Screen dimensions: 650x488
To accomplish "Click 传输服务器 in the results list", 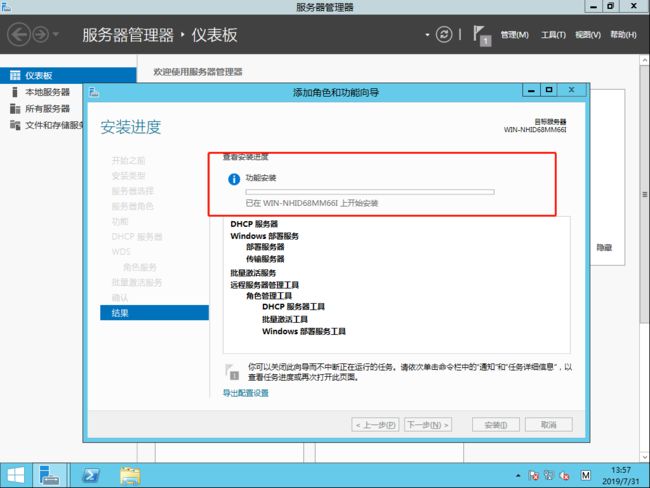I will (265, 259).
